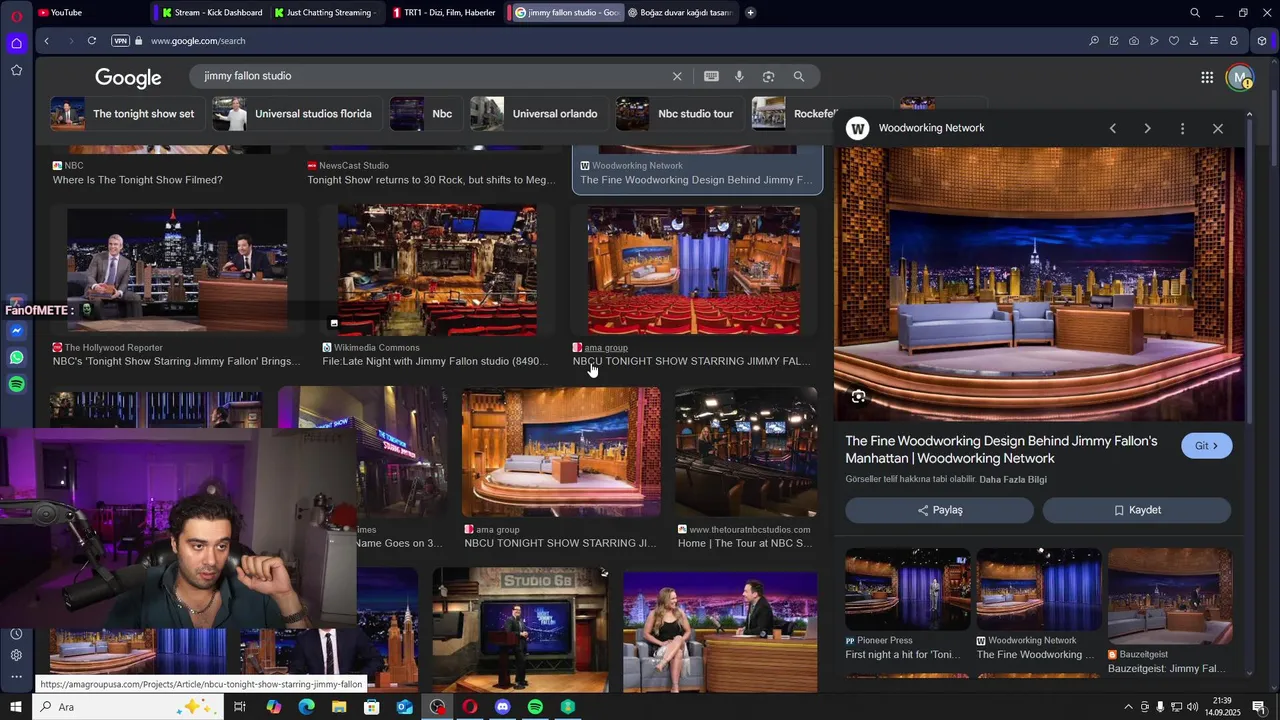The width and height of the screenshot is (1280, 720).
Task: Open Microsoft Edge from the taskbar
Action: point(306,707)
